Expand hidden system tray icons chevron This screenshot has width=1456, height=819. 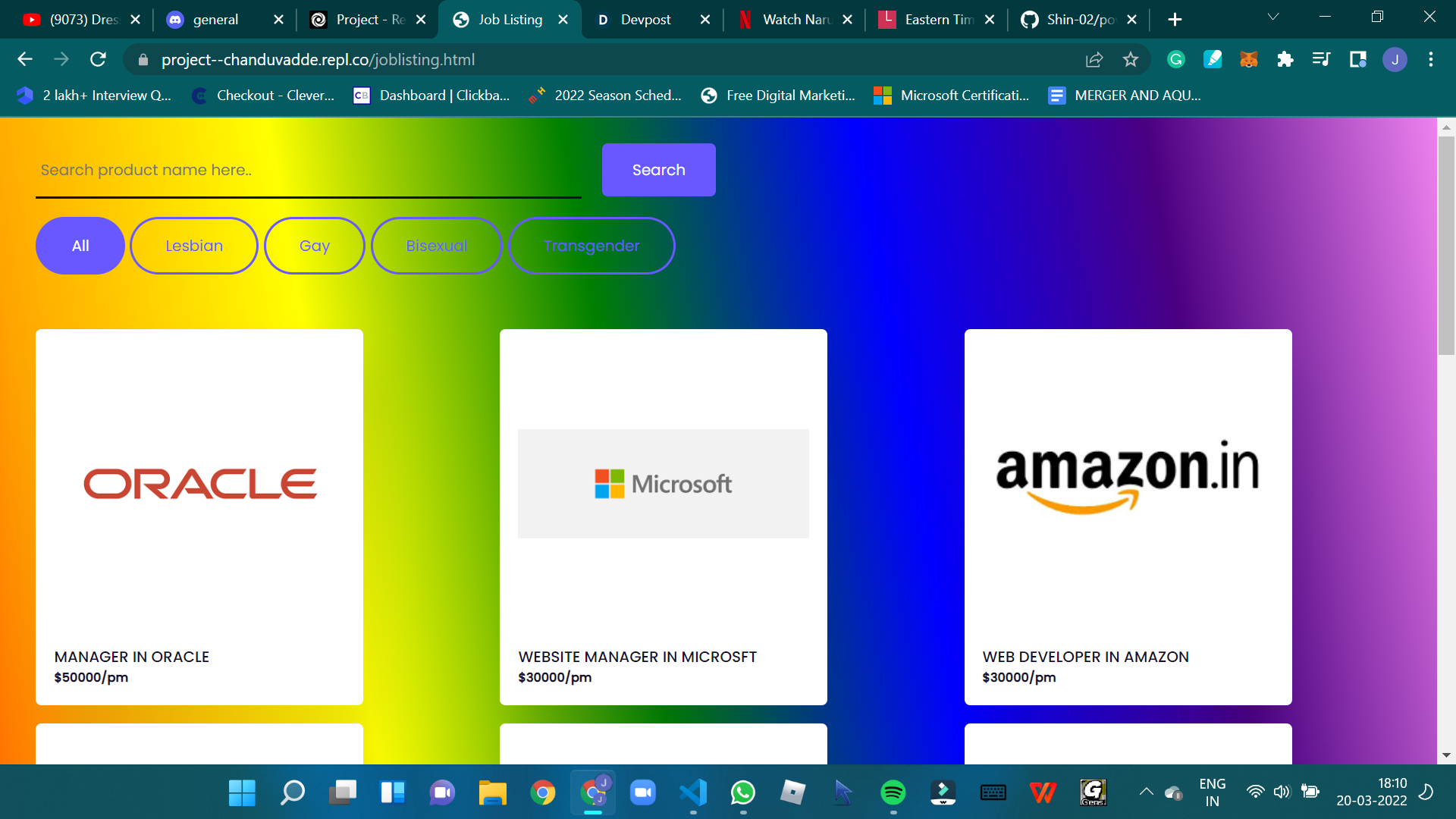tap(1146, 792)
